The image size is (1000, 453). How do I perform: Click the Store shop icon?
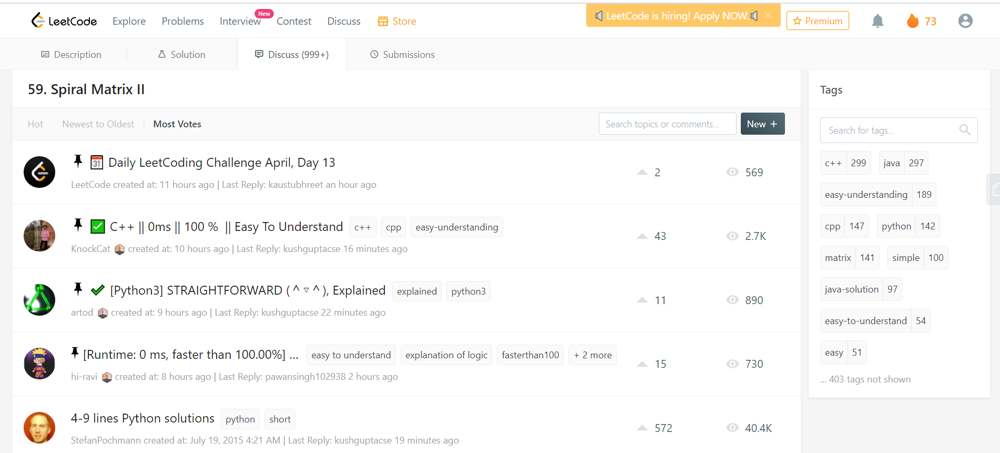[x=383, y=21]
